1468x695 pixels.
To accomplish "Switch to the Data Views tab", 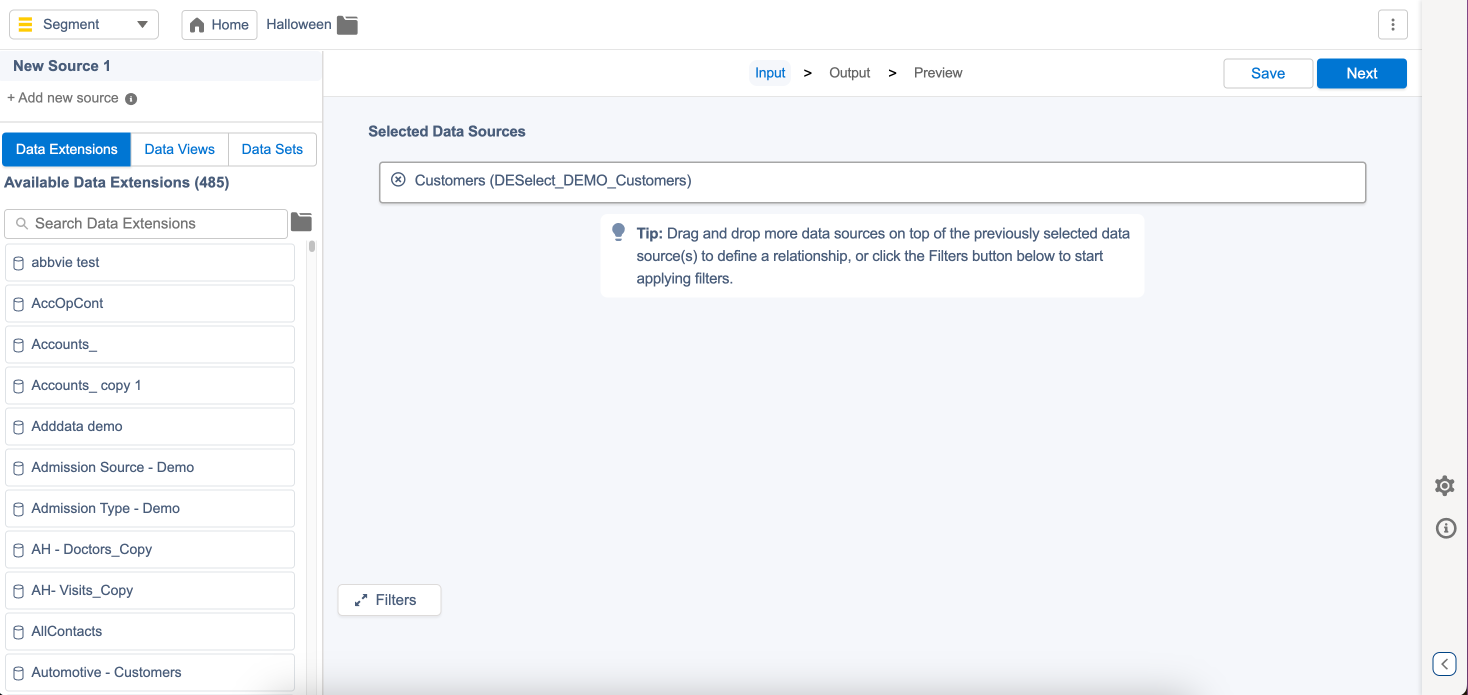I will pyautogui.click(x=179, y=149).
